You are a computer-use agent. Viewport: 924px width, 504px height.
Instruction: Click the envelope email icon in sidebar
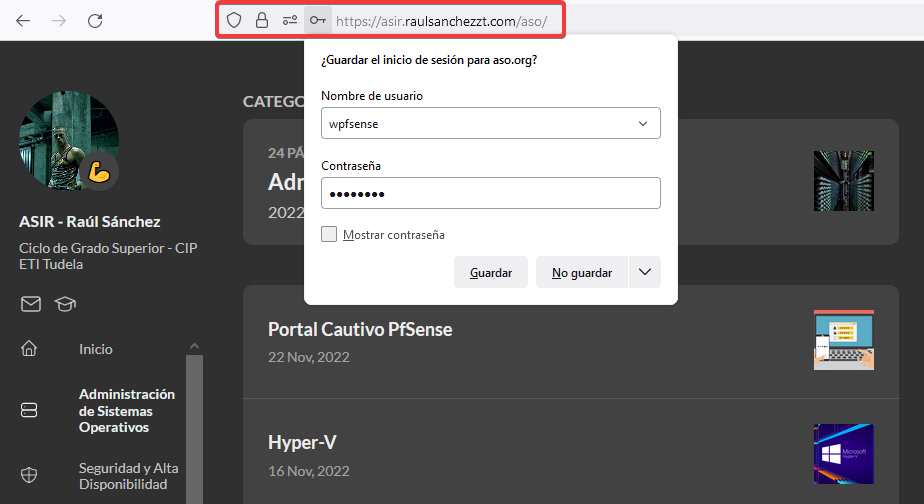pyautogui.click(x=31, y=304)
